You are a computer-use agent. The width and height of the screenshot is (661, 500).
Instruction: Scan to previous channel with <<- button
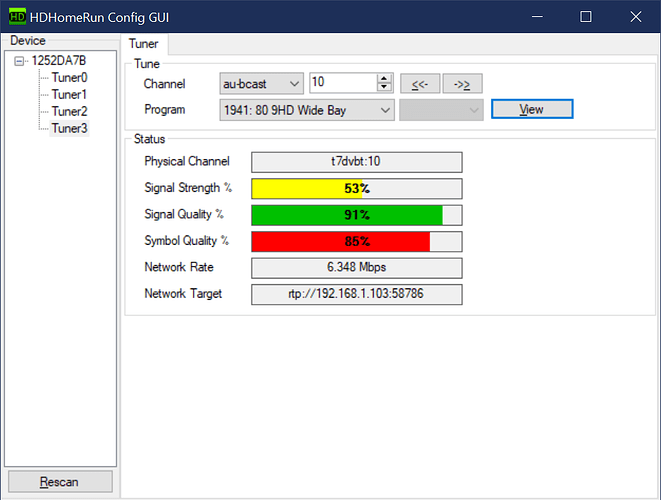pyautogui.click(x=420, y=83)
